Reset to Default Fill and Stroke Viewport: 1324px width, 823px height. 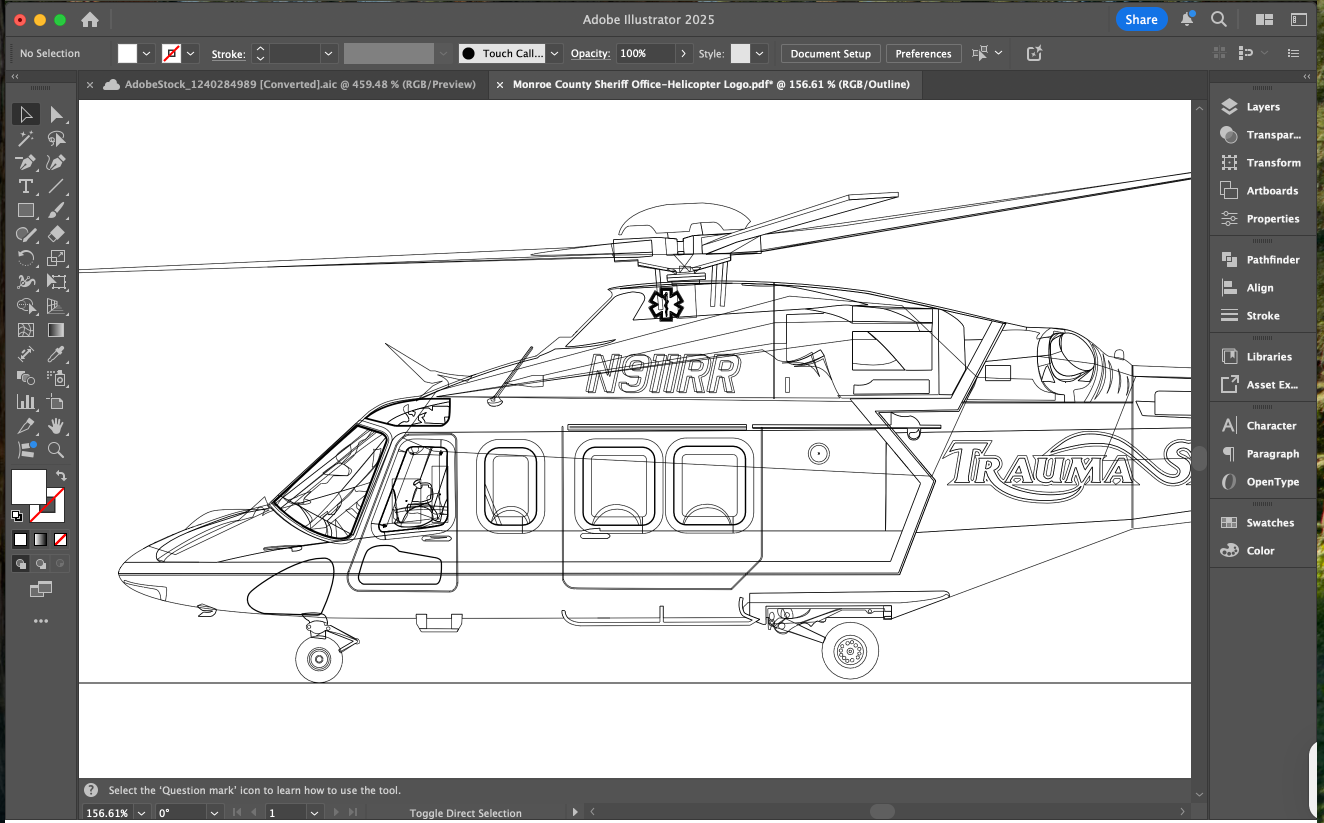click(17, 516)
